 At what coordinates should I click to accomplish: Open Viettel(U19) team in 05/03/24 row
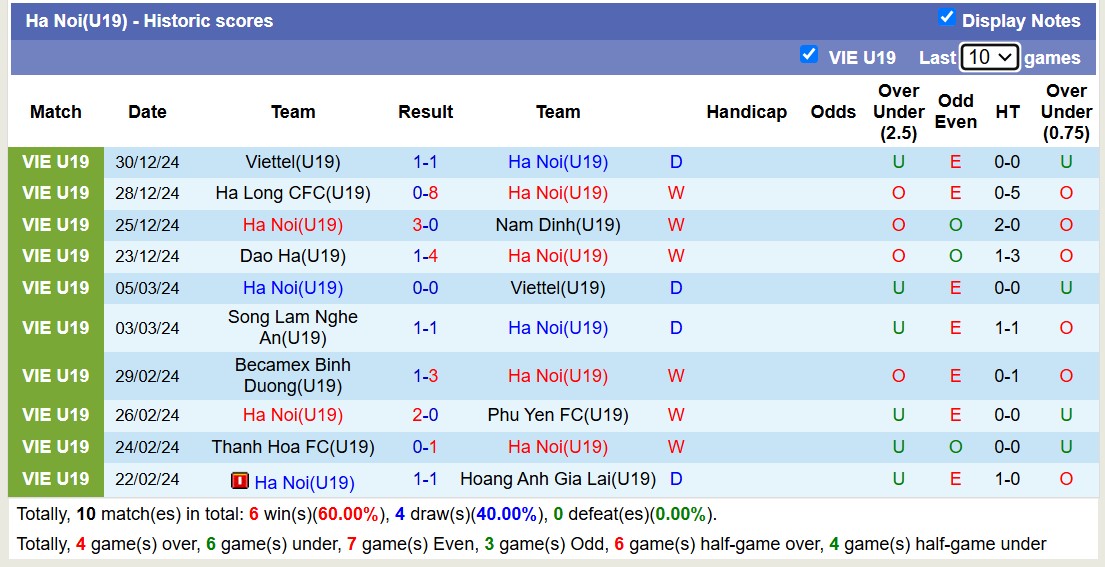point(558,287)
